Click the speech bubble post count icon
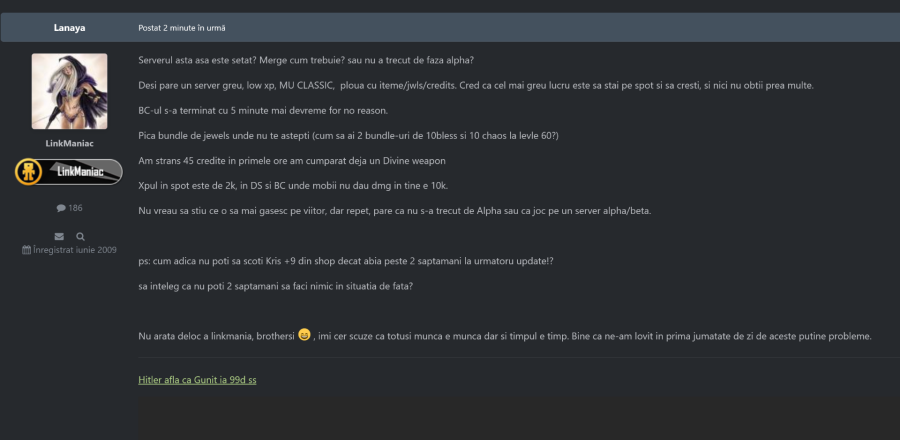This screenshot has width=900, height=440. click(x=61, y=208)
